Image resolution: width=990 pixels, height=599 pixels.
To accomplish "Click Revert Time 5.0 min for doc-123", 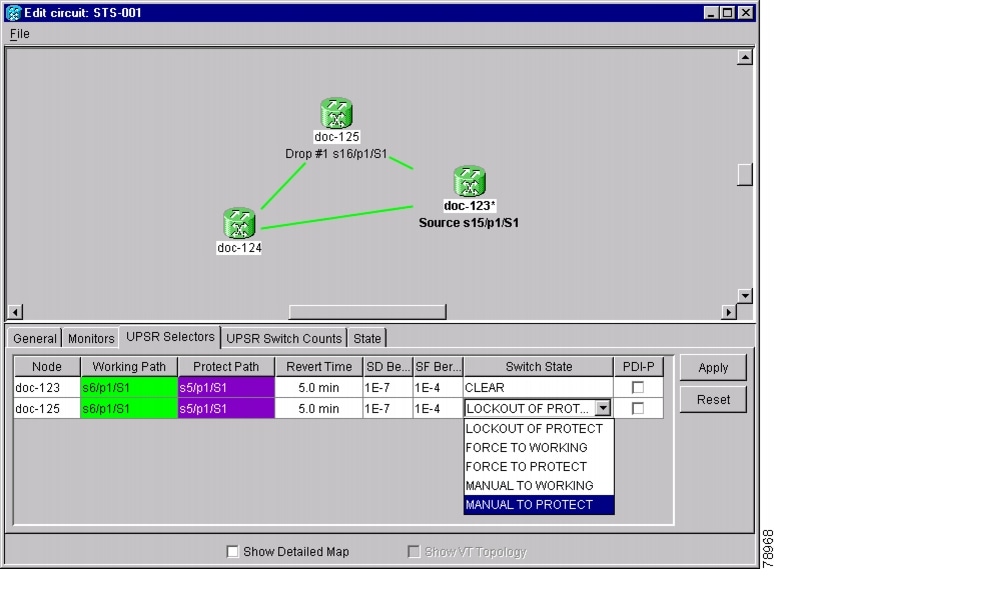I will (x=319, y=388).
